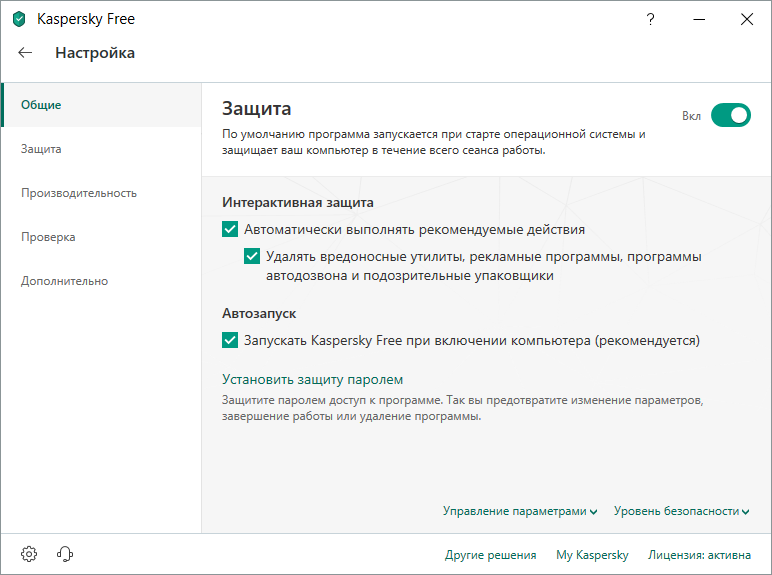Open the My Kaspersky link

tap(592, 555)
